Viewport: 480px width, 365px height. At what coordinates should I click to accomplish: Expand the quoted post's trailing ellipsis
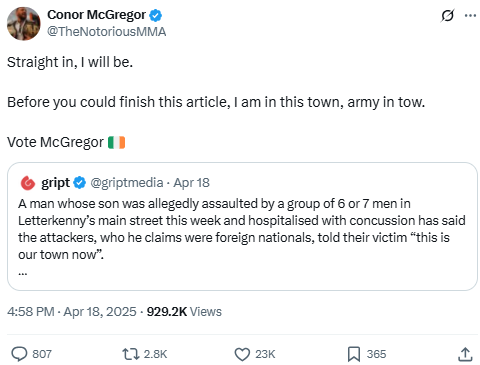point(23,273)
